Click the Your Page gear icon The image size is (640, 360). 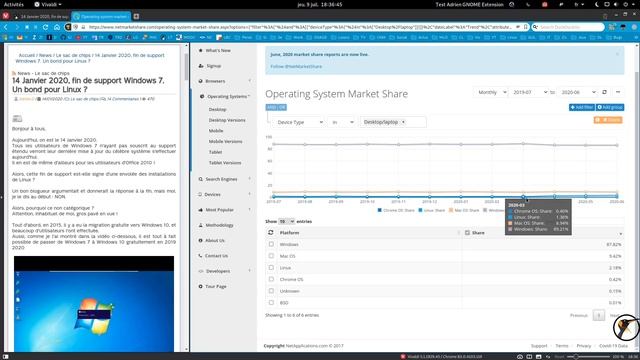(200, 287)
